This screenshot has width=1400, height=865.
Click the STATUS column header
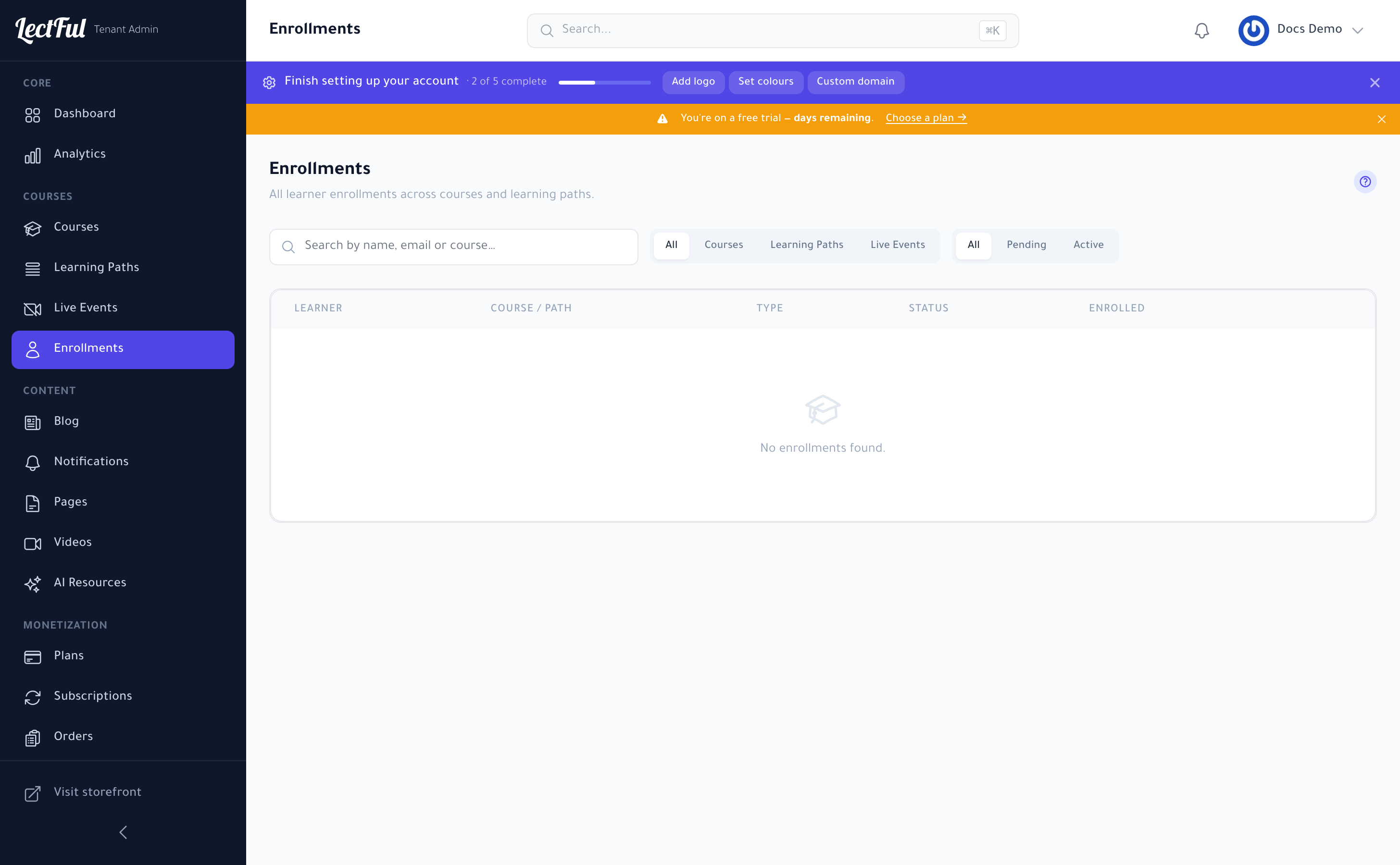[x=928, y=309]
